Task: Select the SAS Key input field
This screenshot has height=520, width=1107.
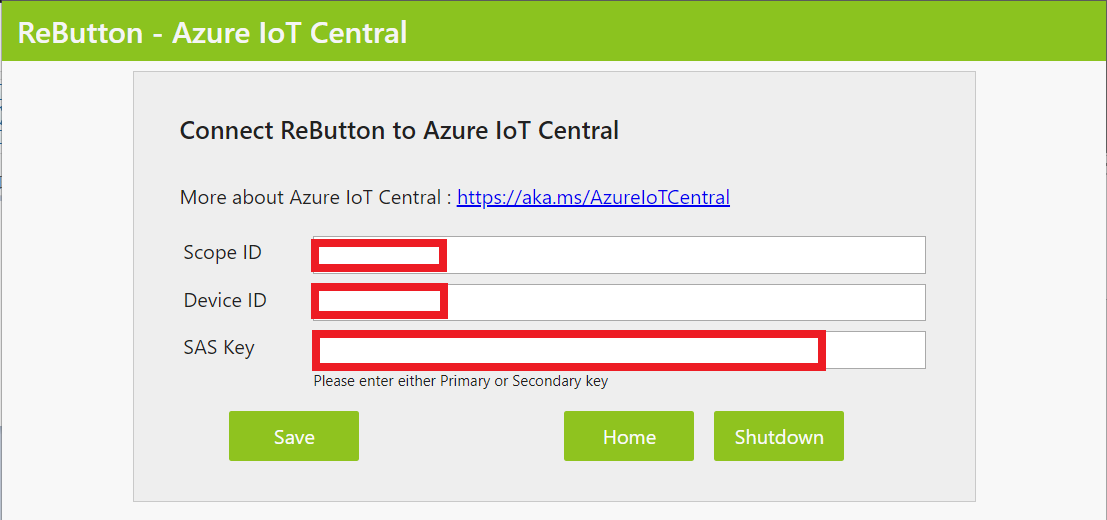Action: point(618,350)
